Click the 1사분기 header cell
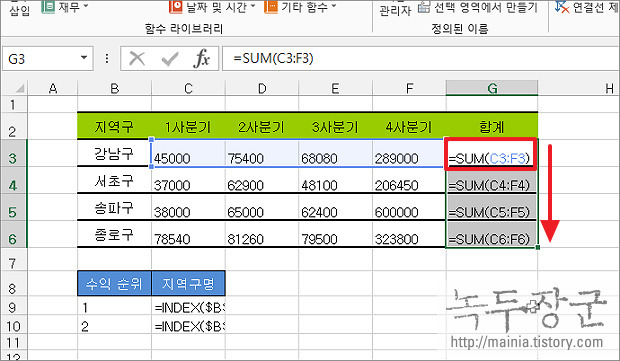Image resolution: width=620 pixels, height=361 pixels. (x=188, y=126)
